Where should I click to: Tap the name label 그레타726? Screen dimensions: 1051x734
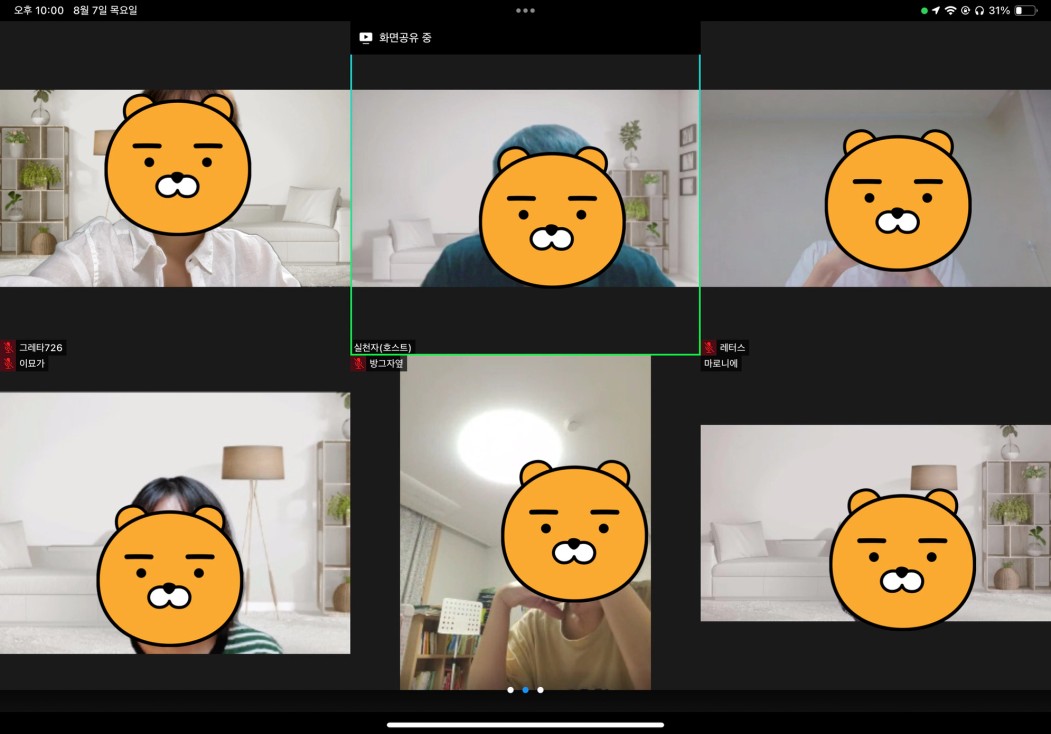41,347
